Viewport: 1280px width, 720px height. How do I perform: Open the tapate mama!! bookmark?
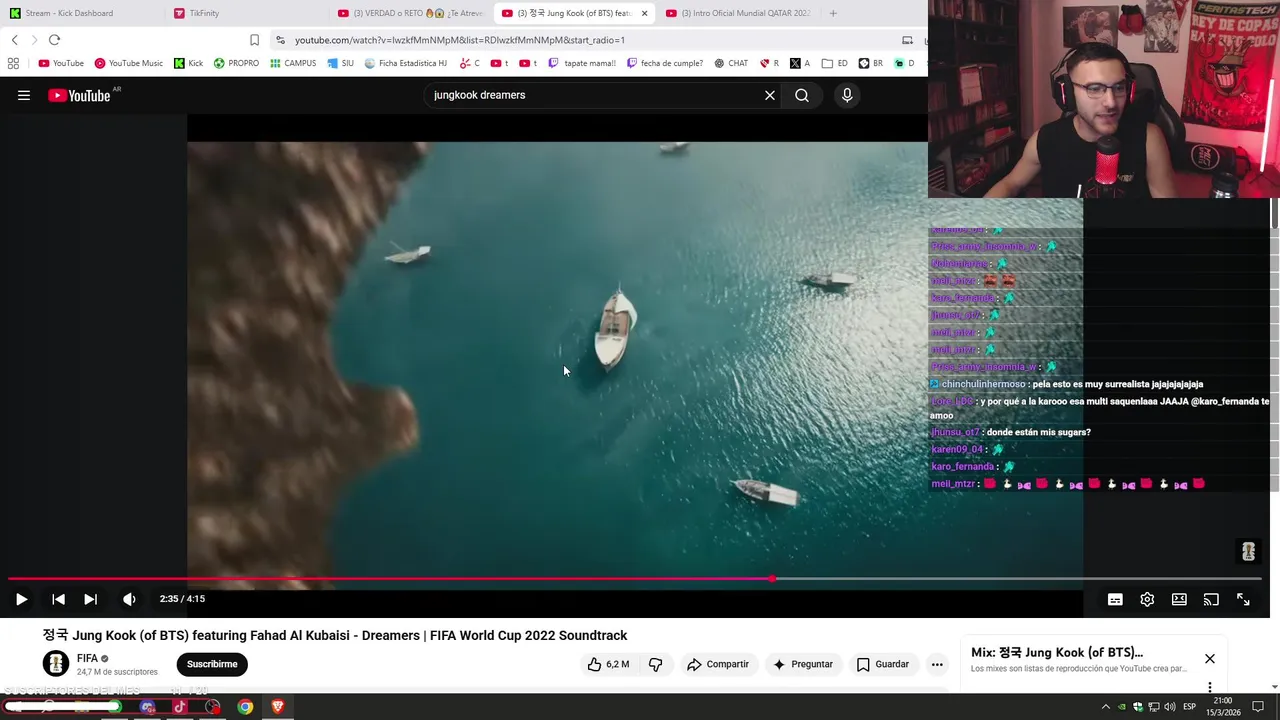pyautogui.click(x=582, y=63)
